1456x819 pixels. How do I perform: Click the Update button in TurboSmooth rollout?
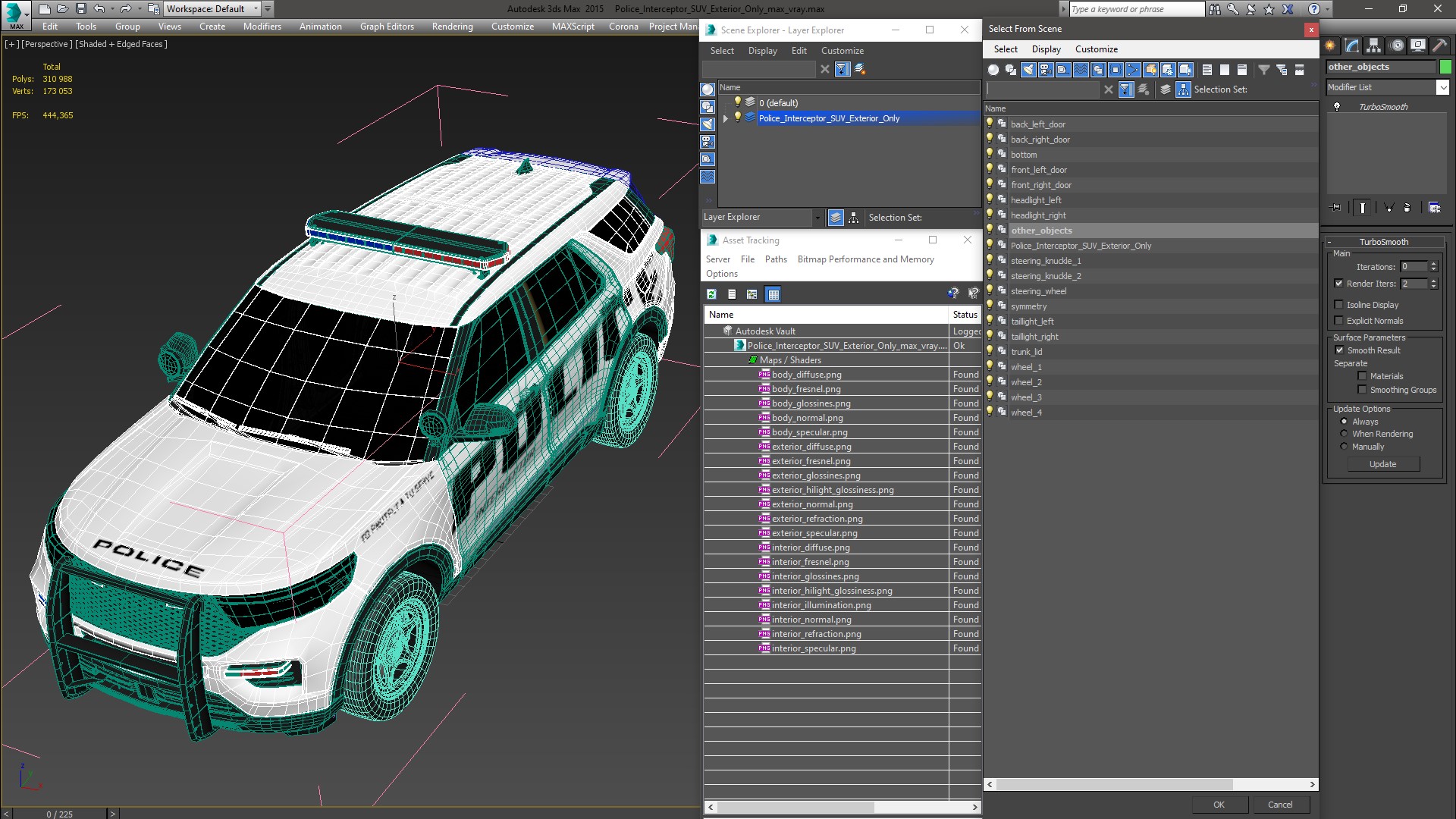[1382, 464]
